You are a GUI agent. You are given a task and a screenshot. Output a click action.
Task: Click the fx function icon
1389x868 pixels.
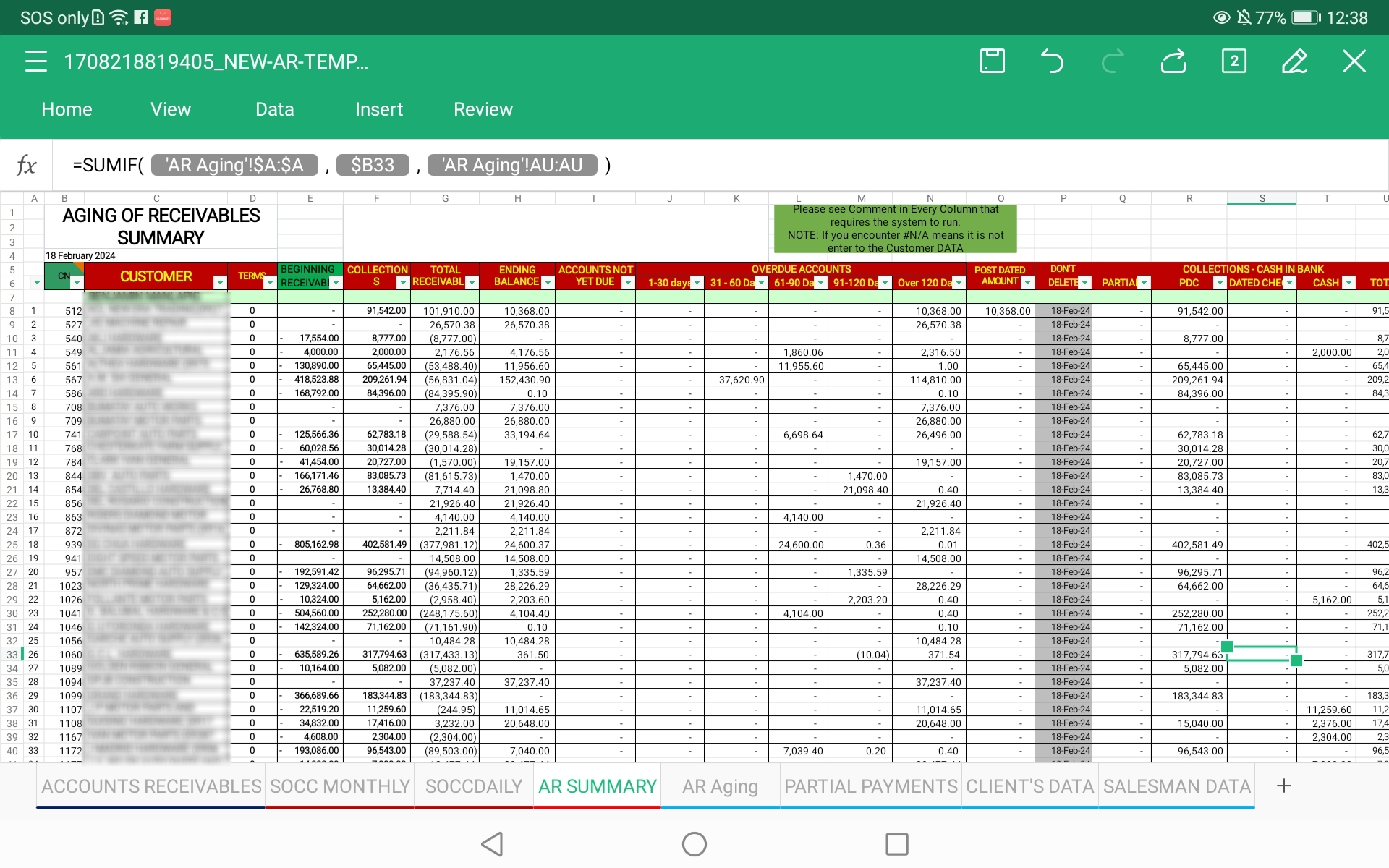26,166
